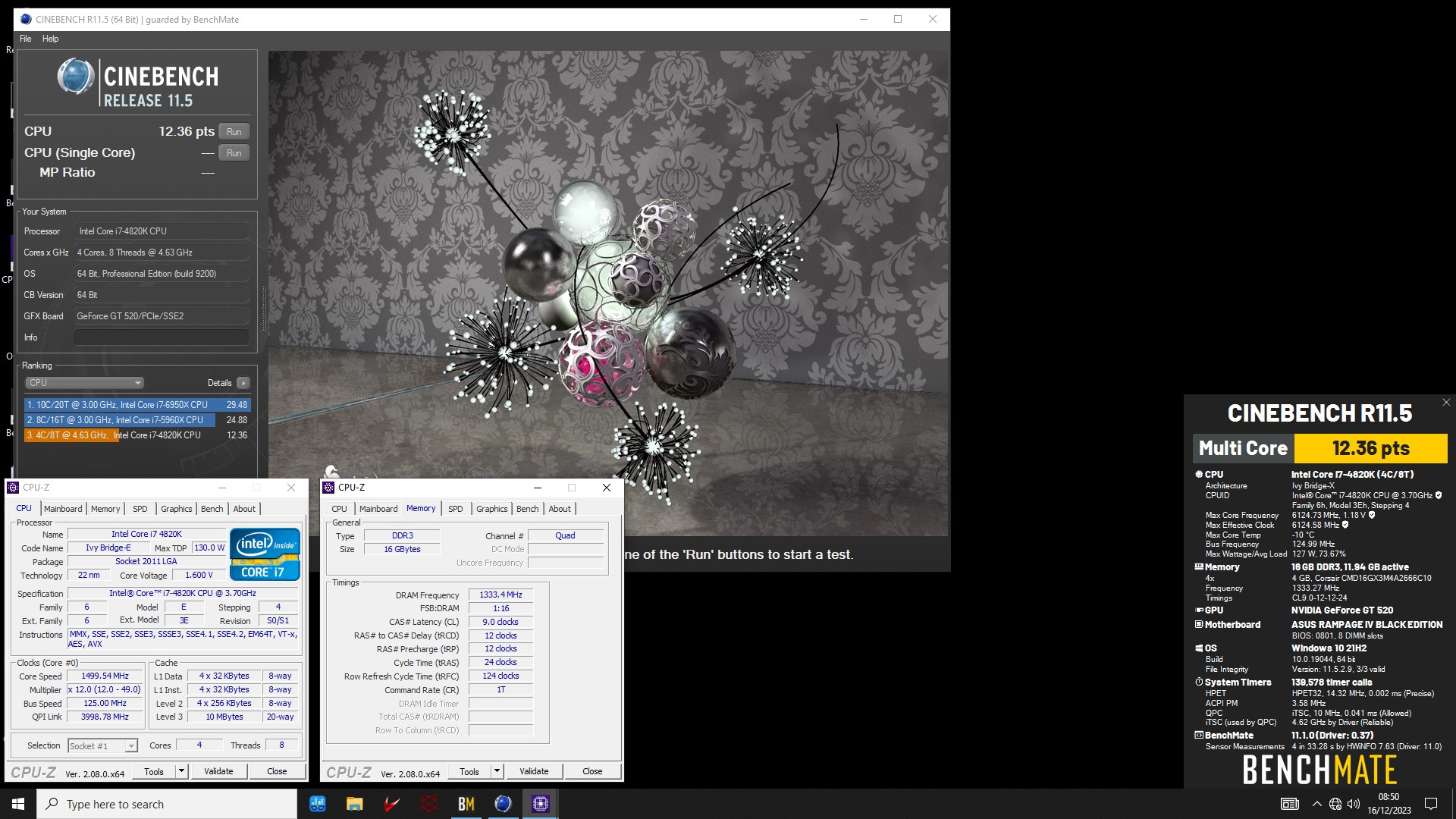
Task: Open the notification center icon
Action: tap(1431, 804)
